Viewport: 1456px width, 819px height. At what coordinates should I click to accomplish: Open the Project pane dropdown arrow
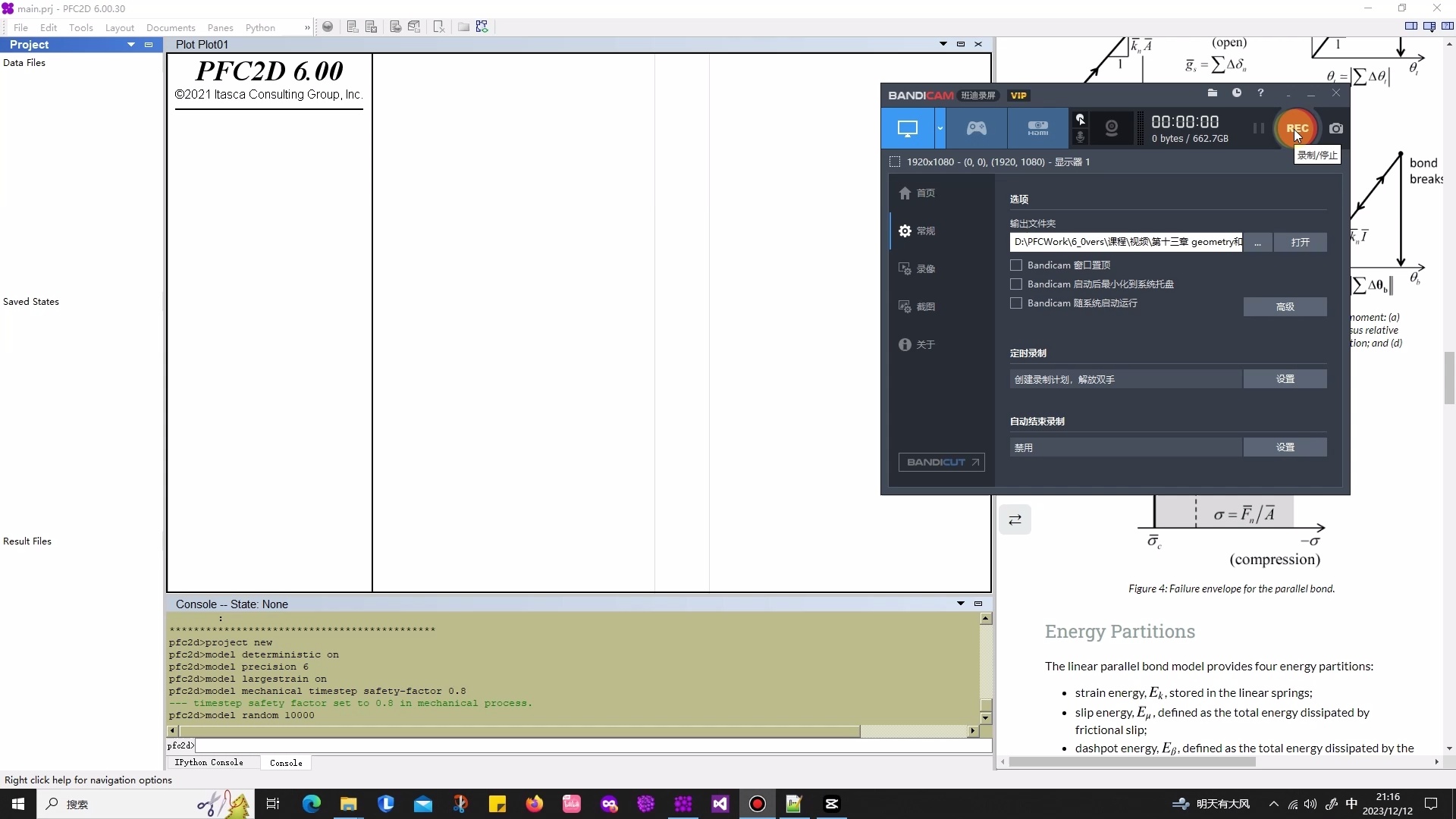[130, 45]
